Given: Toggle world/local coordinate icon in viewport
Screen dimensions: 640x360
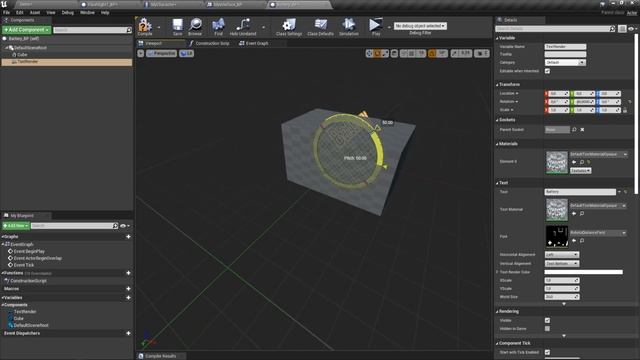Looking at the screenshot, I should (394, 53).
